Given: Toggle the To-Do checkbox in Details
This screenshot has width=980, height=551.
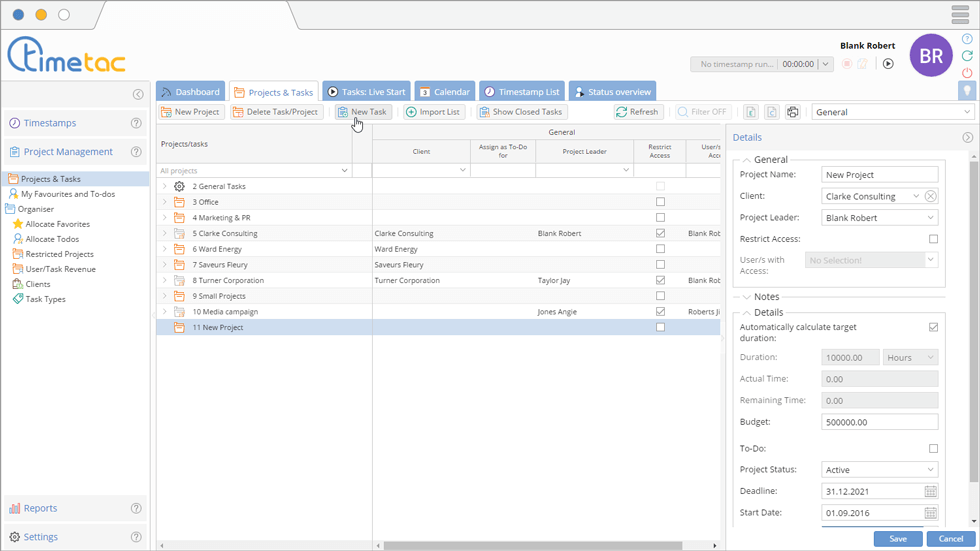Looking at the screenshot, I should tap(933, 449).
